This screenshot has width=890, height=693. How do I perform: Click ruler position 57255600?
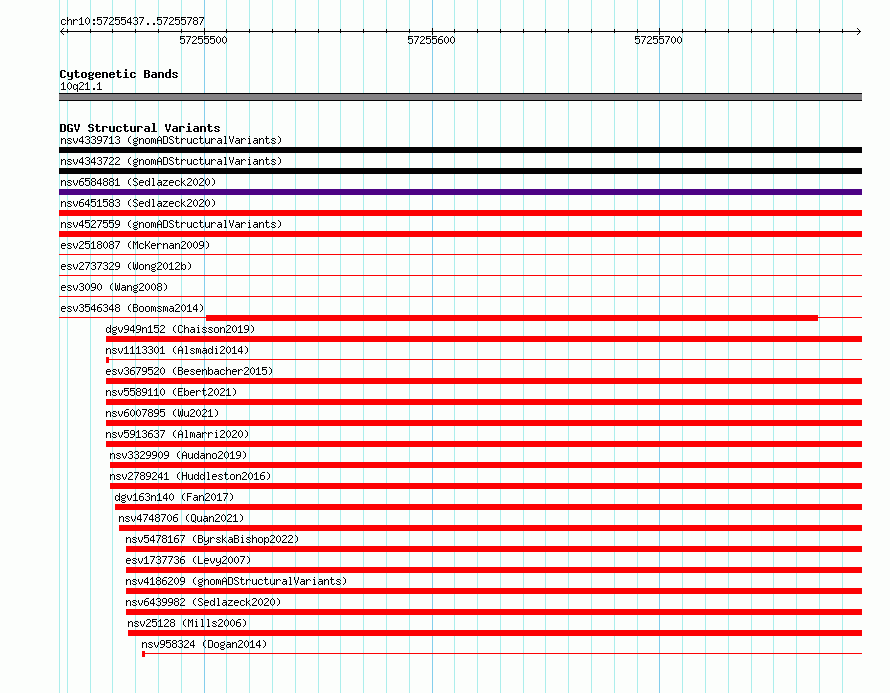431,40
